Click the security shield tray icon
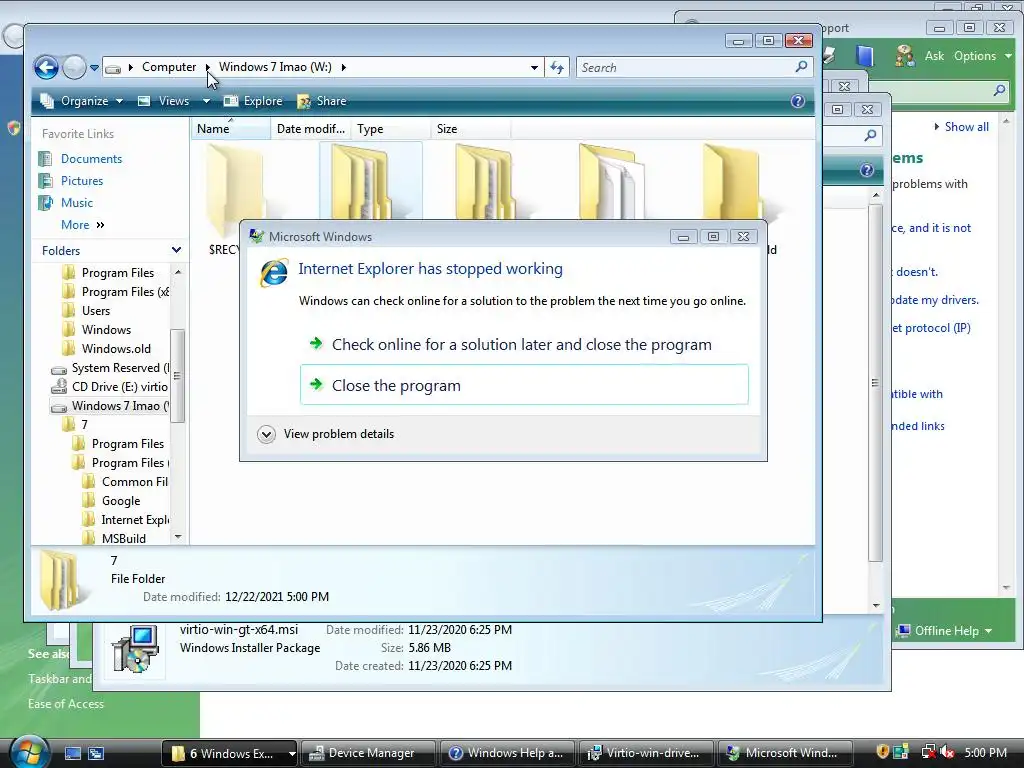The height and width of the screenshot is (768, 1024). click(882, 753)
